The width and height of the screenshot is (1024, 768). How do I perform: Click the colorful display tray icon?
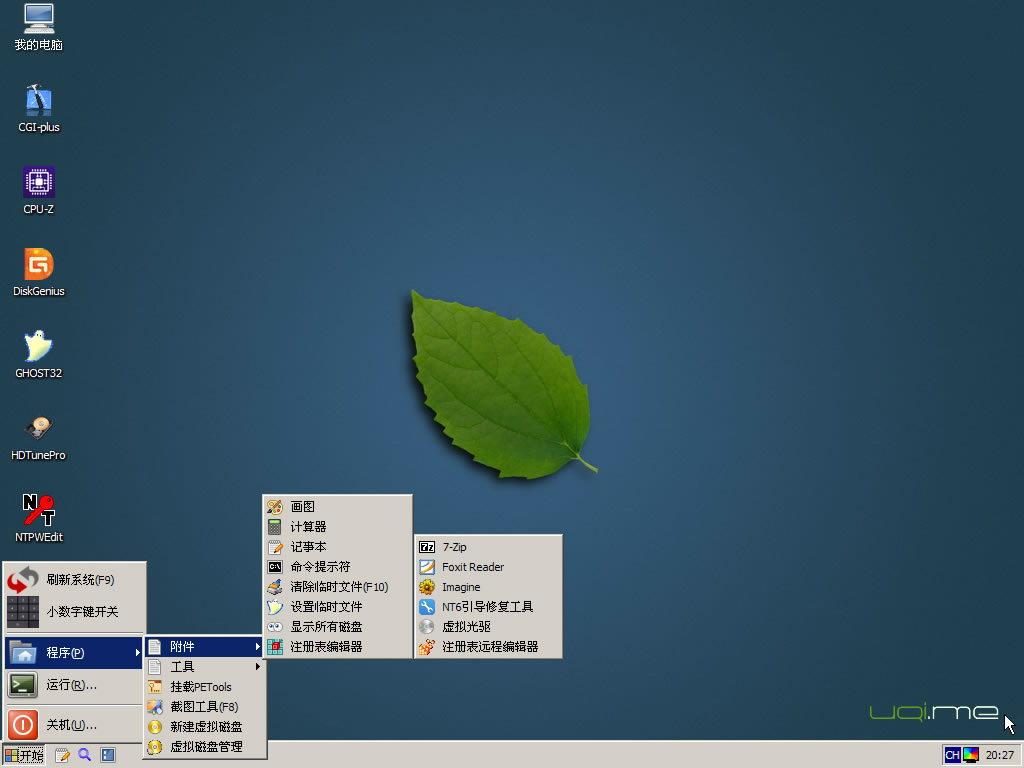(x=971, y=755)
